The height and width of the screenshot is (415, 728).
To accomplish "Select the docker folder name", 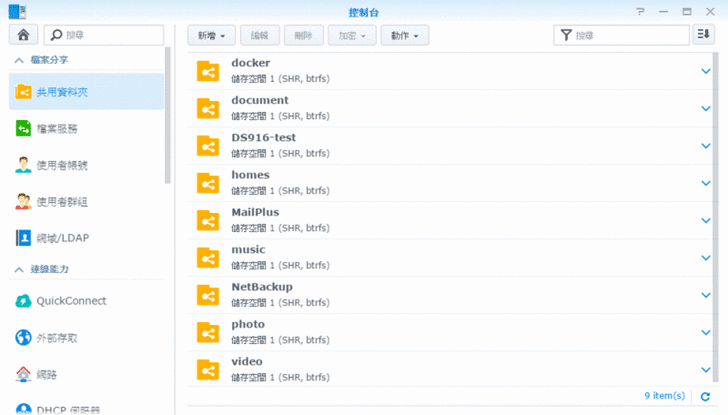I will (x=251, y=63).
